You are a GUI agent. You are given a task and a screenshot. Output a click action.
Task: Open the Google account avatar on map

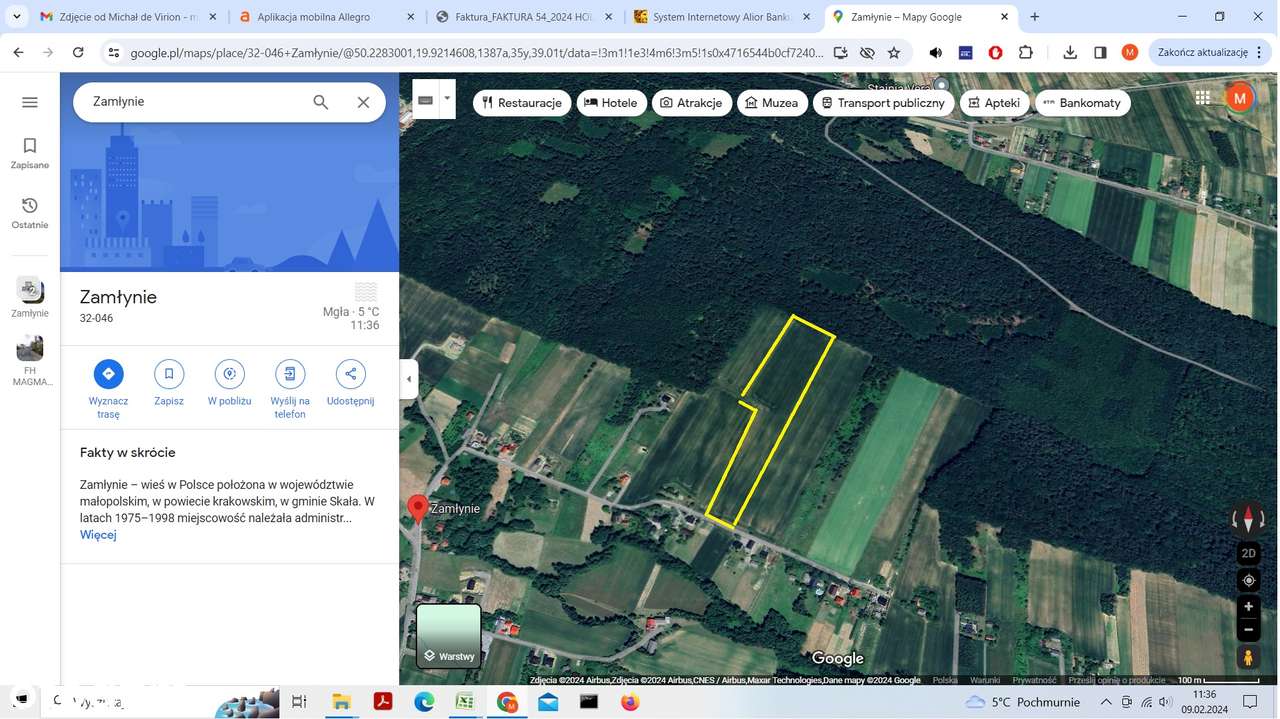1240,98
